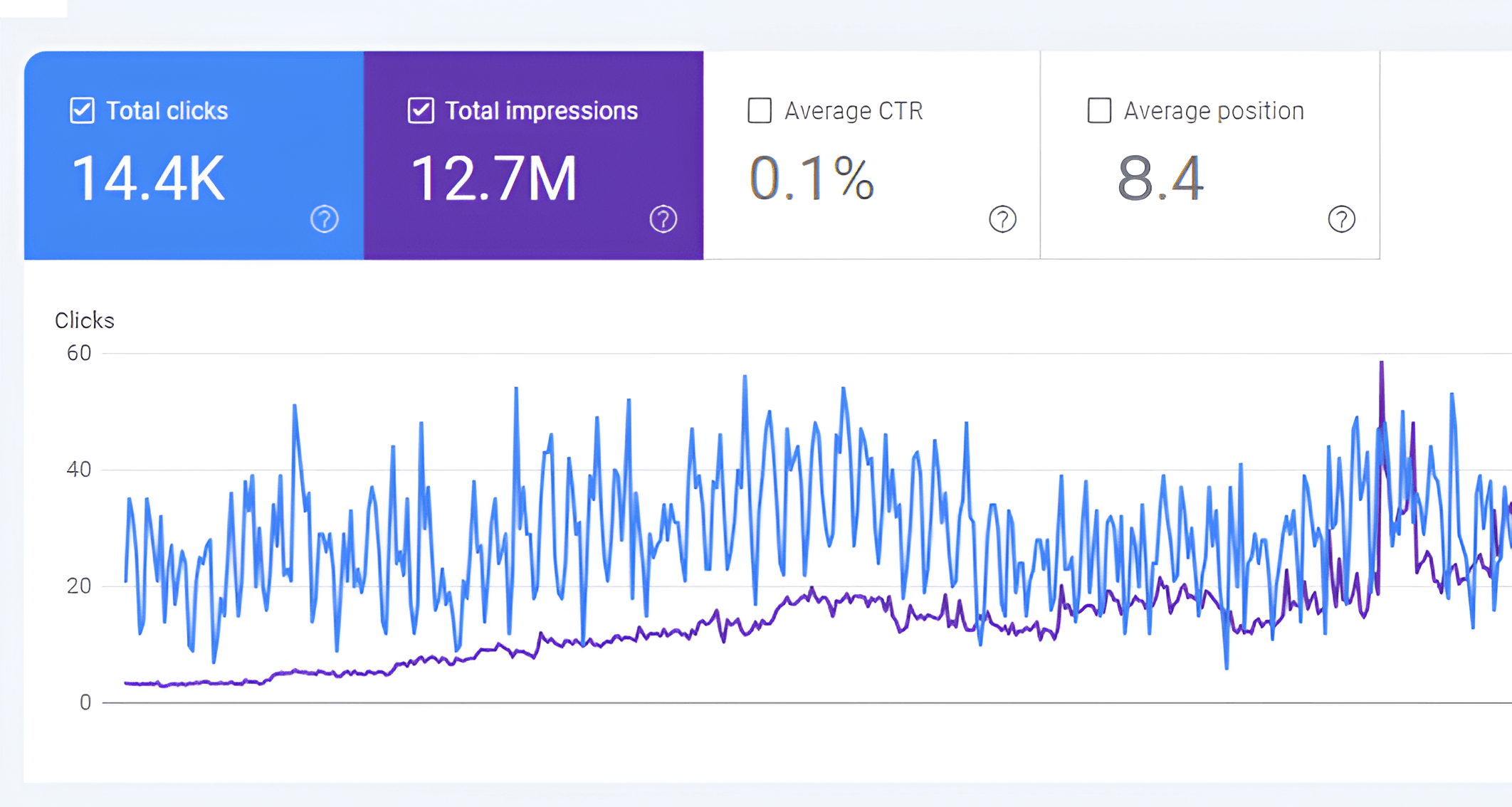The height and width of the screenshot is (807, 1512).
Task: Enable the Average position checkbox
Action: point(1099,111)
